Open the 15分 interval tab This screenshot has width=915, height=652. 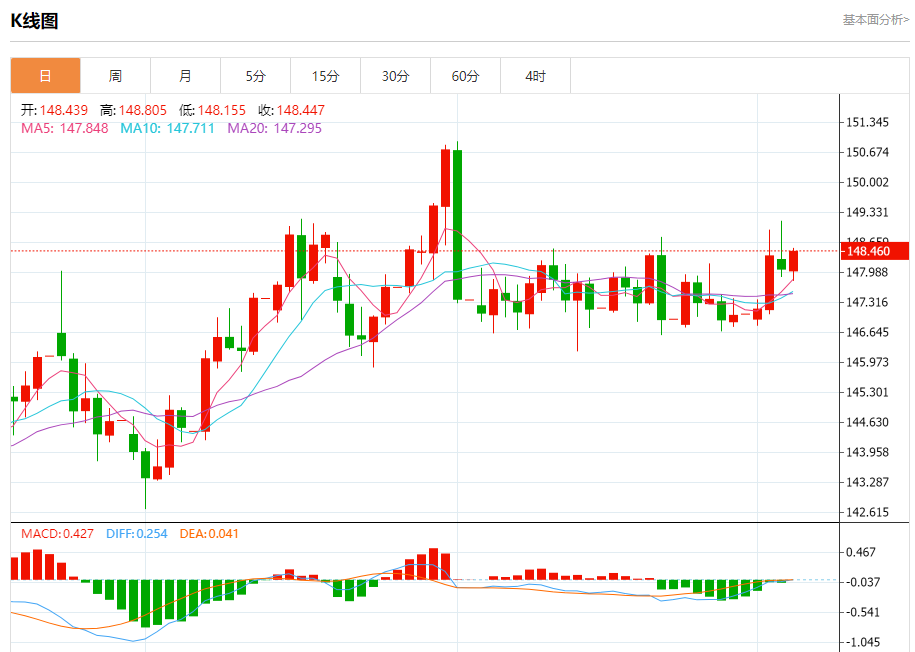[x=326, y=76]
